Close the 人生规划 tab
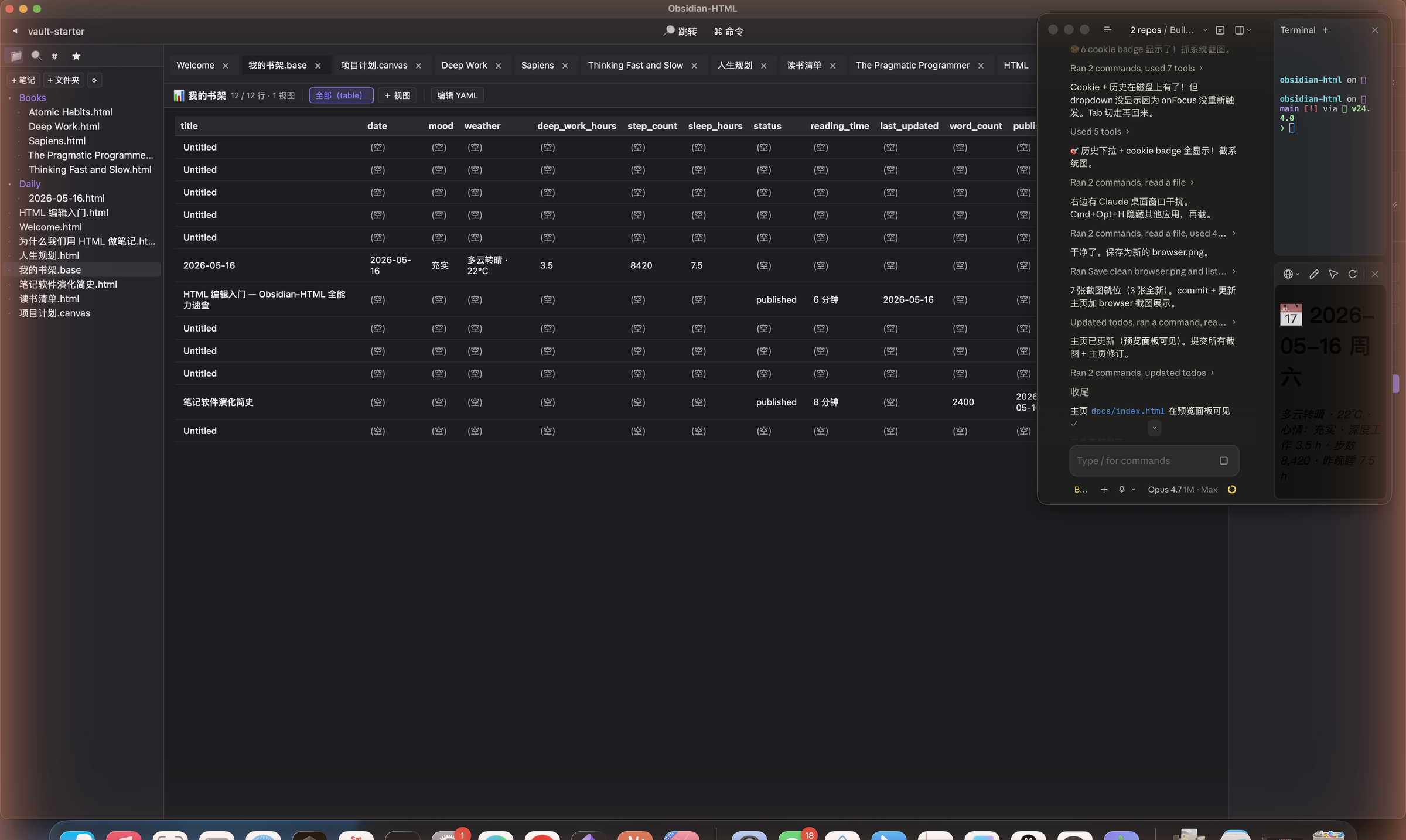Image resolution: width=1406 pixels, height=840 pixels. pyautogui.click(x=764, y=66)
